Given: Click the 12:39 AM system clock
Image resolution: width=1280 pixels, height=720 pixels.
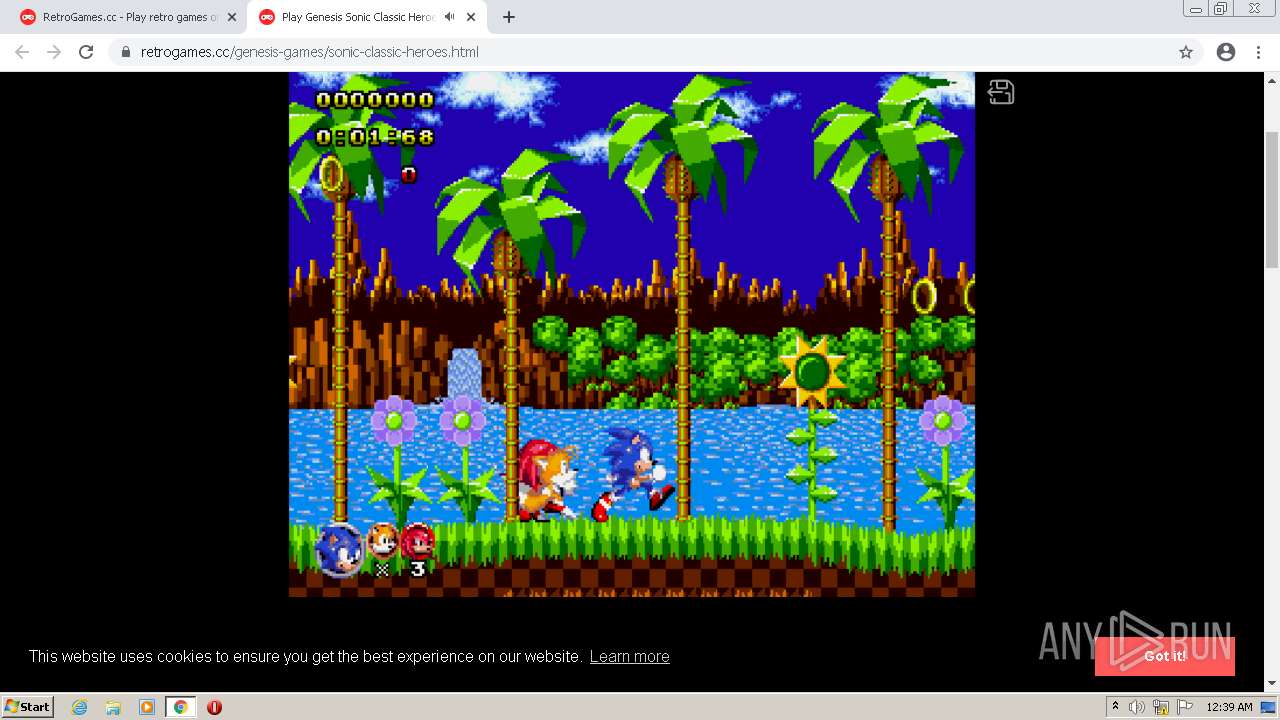Looking at the screenshot, I should [x=1229, y=707].
